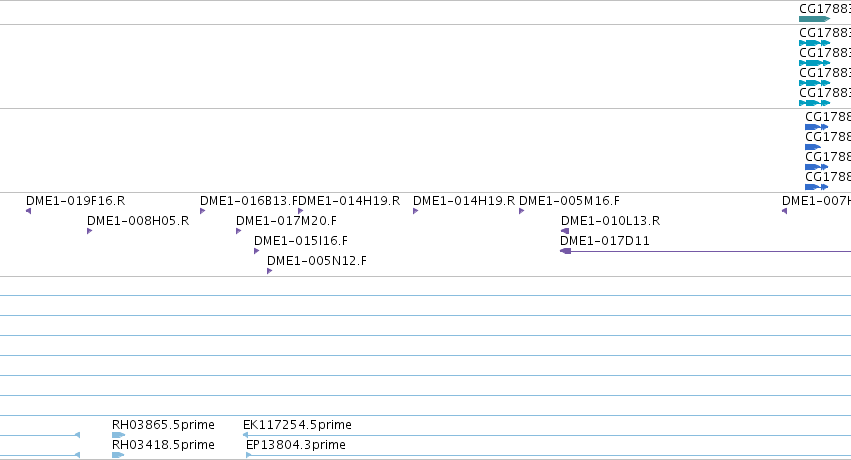Select the arrow glyph under DME1-005N12.F
Viewport: 851px width, 460px height.
[x=270, y=271]
